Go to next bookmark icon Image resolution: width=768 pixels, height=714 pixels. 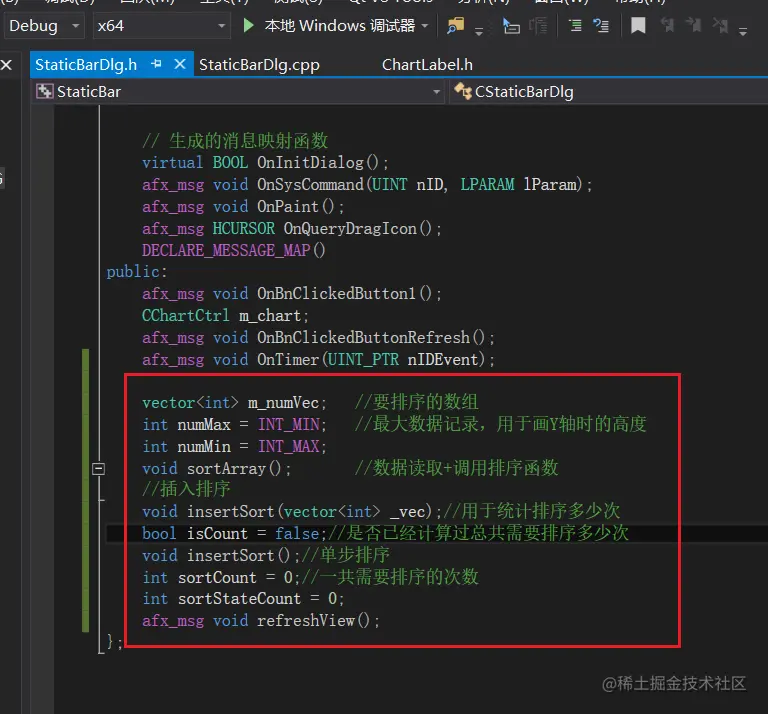click(x=693, y=25)
